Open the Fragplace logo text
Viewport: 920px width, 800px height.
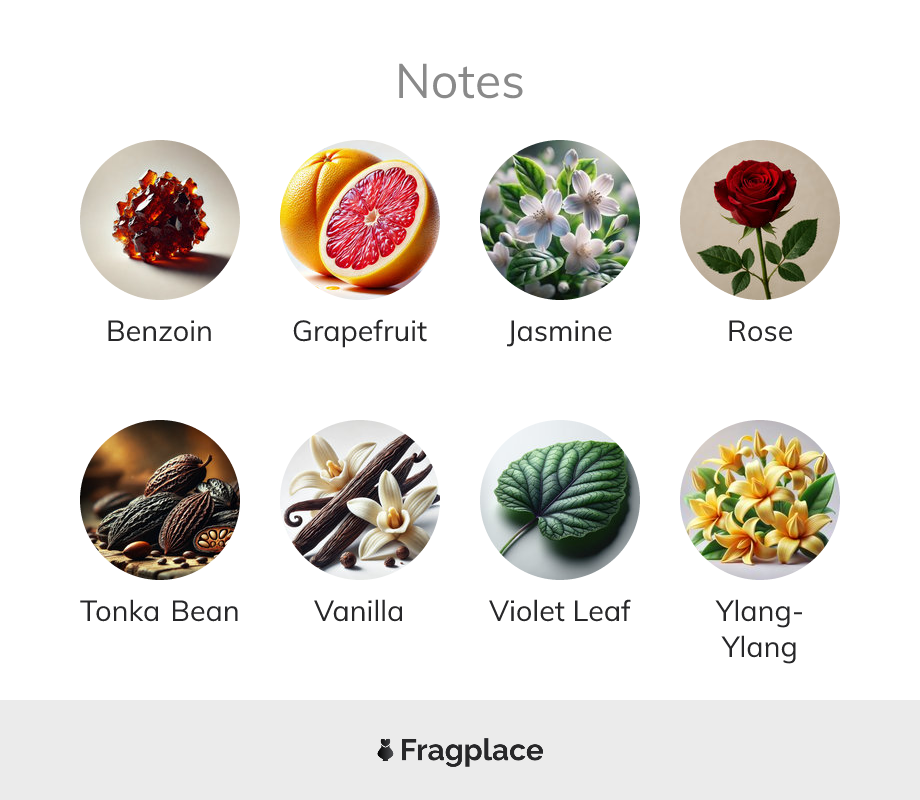click(472, 751)
